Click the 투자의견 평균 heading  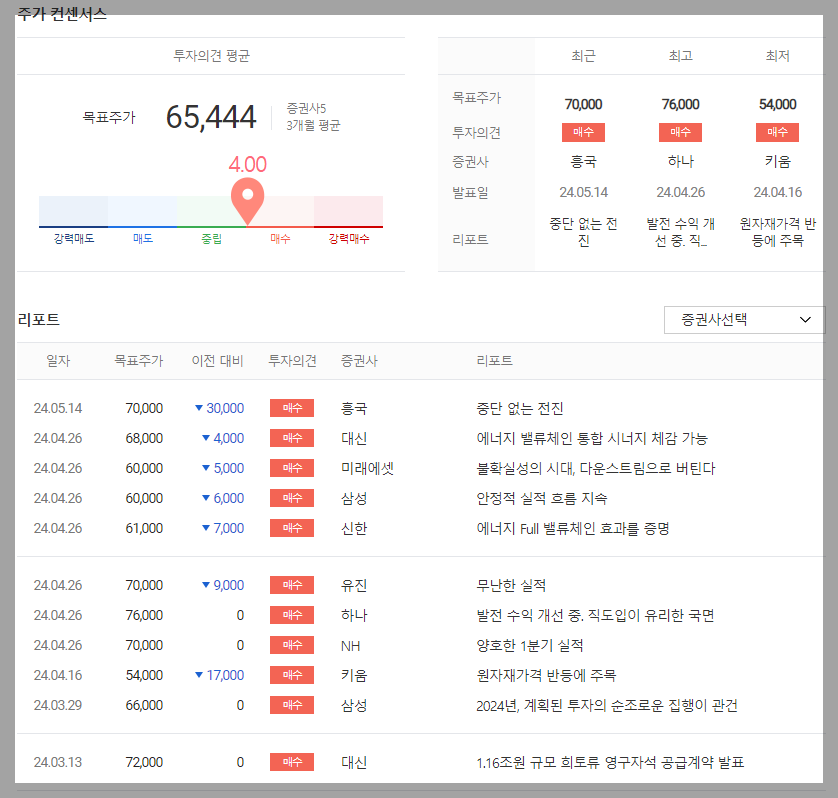(211, 56)
